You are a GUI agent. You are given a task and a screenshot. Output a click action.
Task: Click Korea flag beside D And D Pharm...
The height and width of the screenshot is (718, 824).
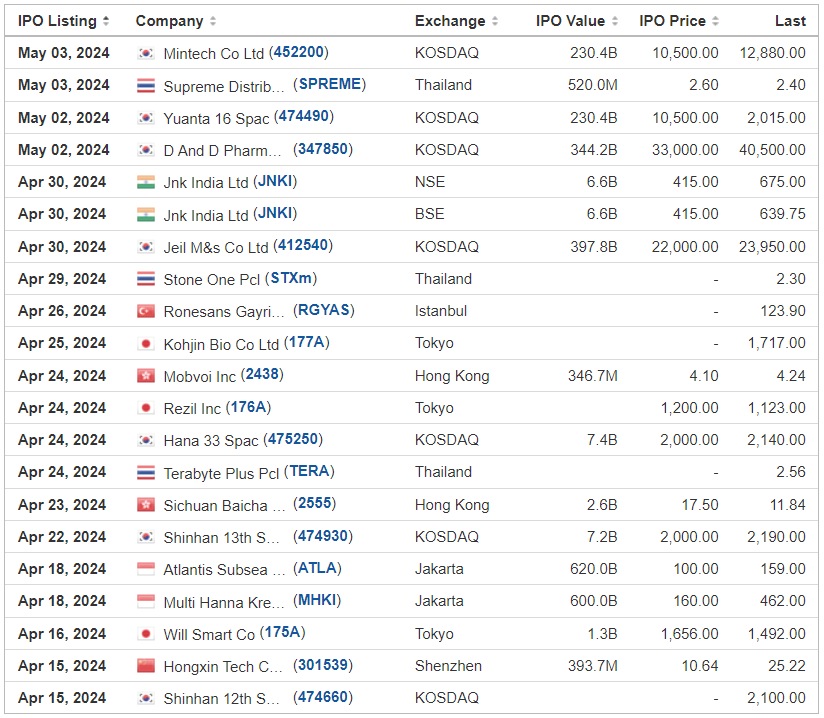click(x=146, y=150)
